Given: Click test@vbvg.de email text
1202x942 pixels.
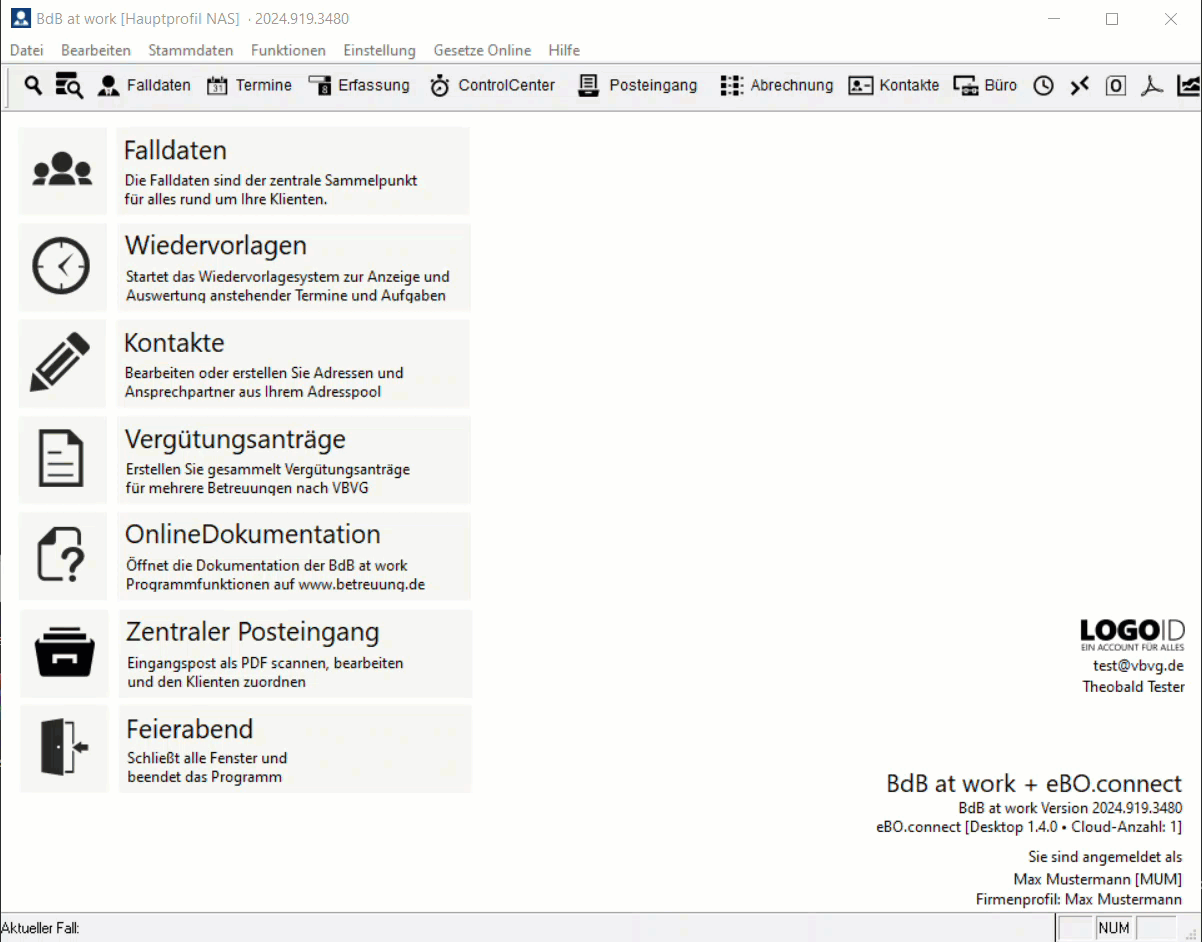Looking at the screenshot, I should coord(1138,665).
